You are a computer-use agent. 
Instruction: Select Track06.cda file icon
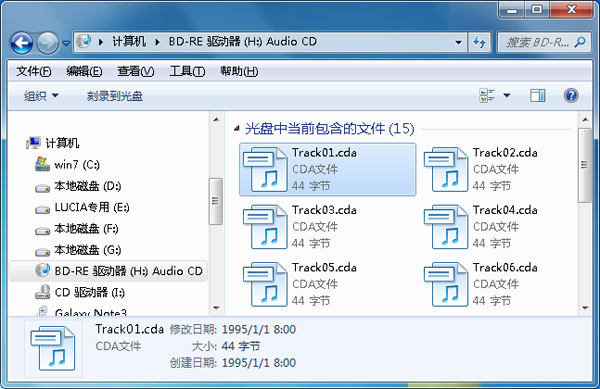pos(446,284)
